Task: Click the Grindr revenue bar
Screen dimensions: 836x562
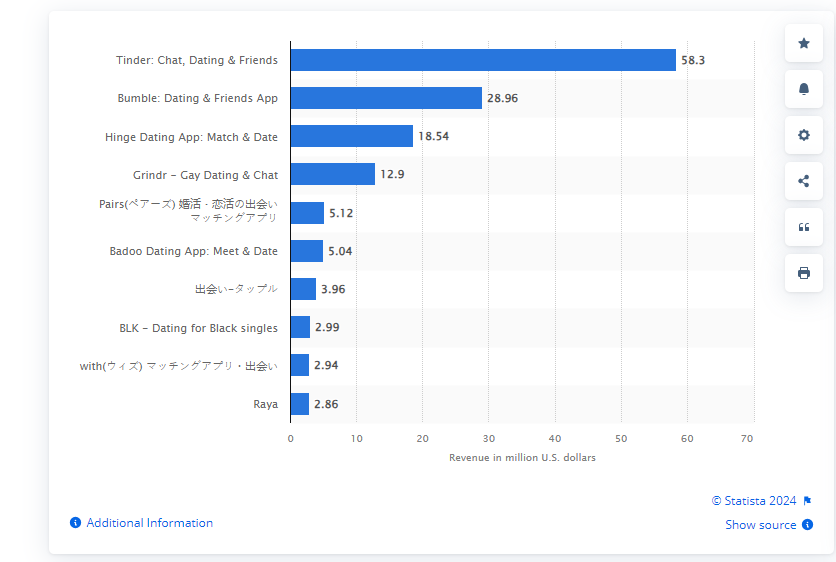Action: point(333,174)
